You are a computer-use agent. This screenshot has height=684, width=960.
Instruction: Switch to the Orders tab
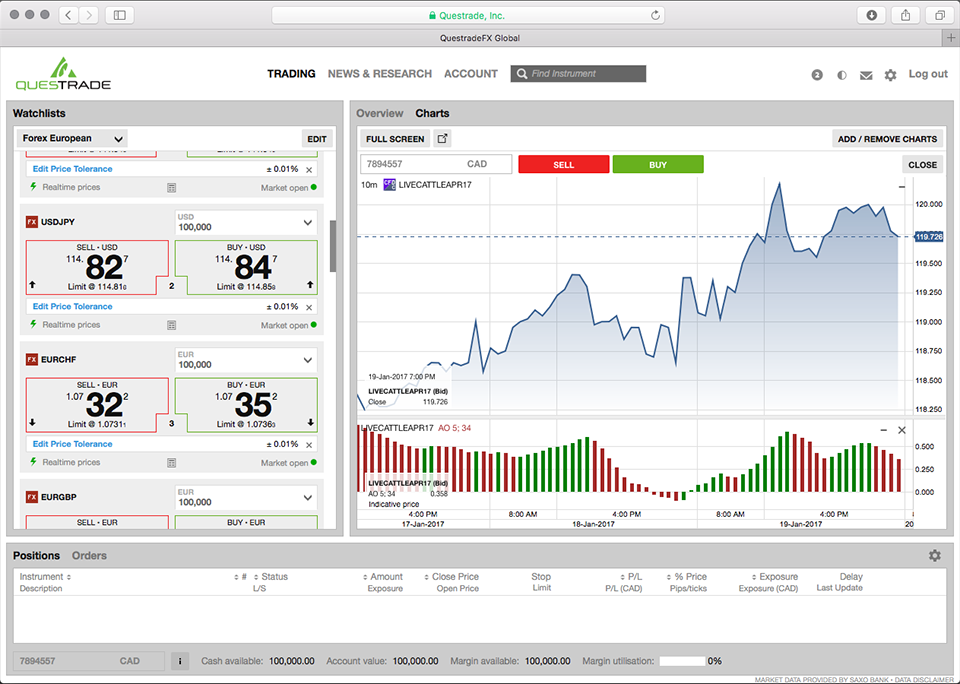pos(89,555)
